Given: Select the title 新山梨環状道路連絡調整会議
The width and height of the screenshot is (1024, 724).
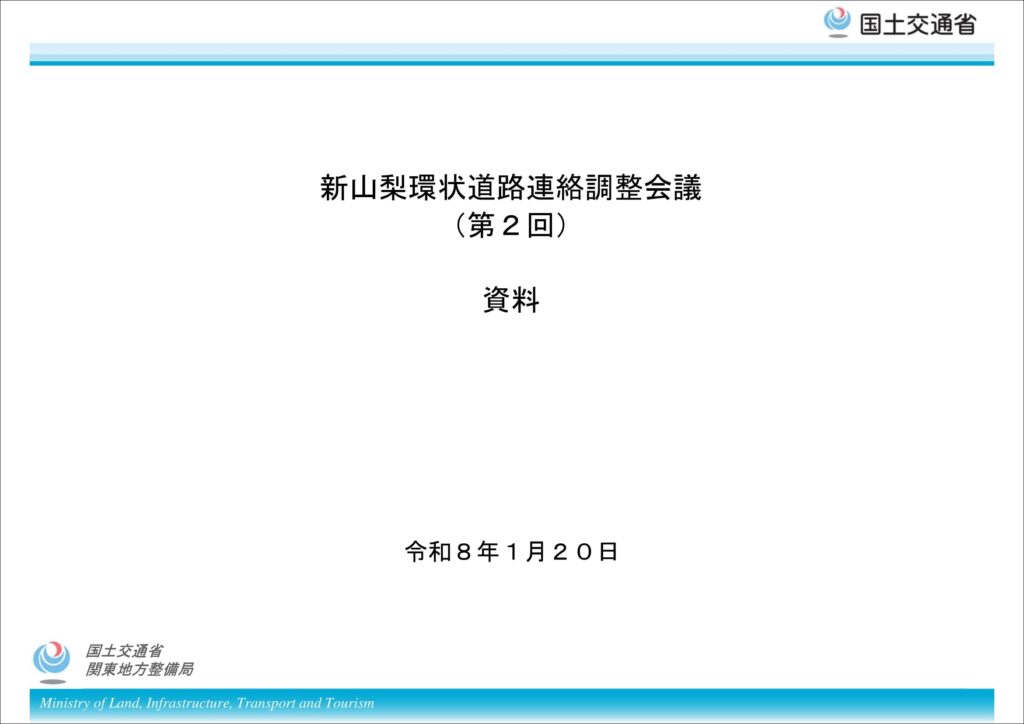Looking at the screenshot, I should 511,188.
